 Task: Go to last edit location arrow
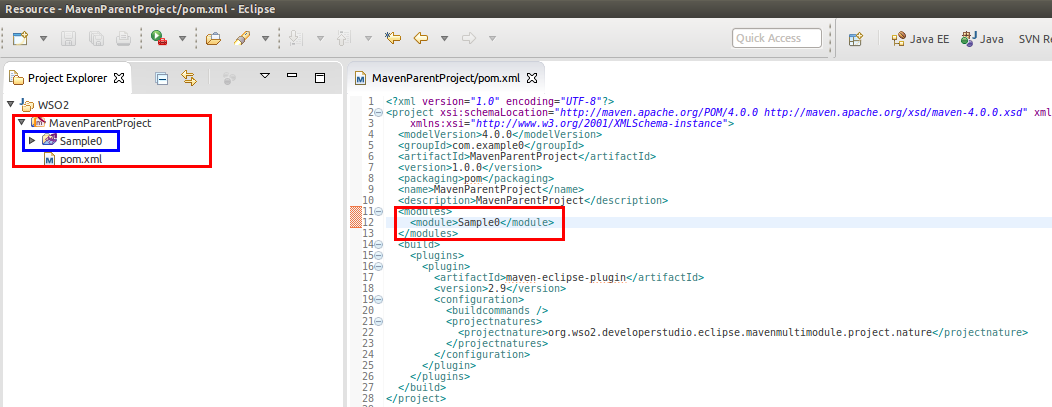click(393, 39)
